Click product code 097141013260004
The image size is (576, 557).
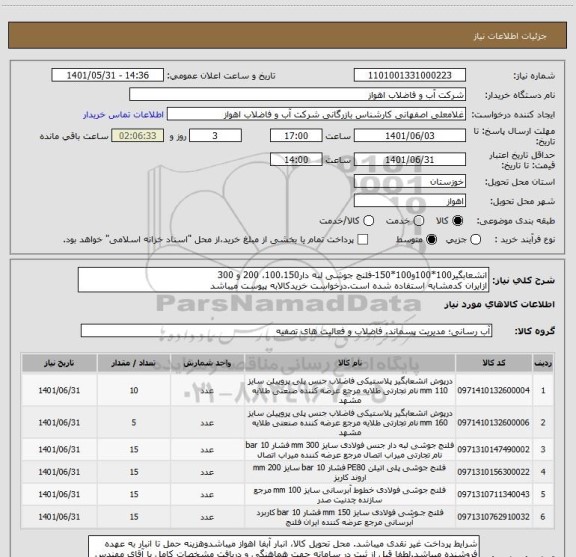coord(493,391)
